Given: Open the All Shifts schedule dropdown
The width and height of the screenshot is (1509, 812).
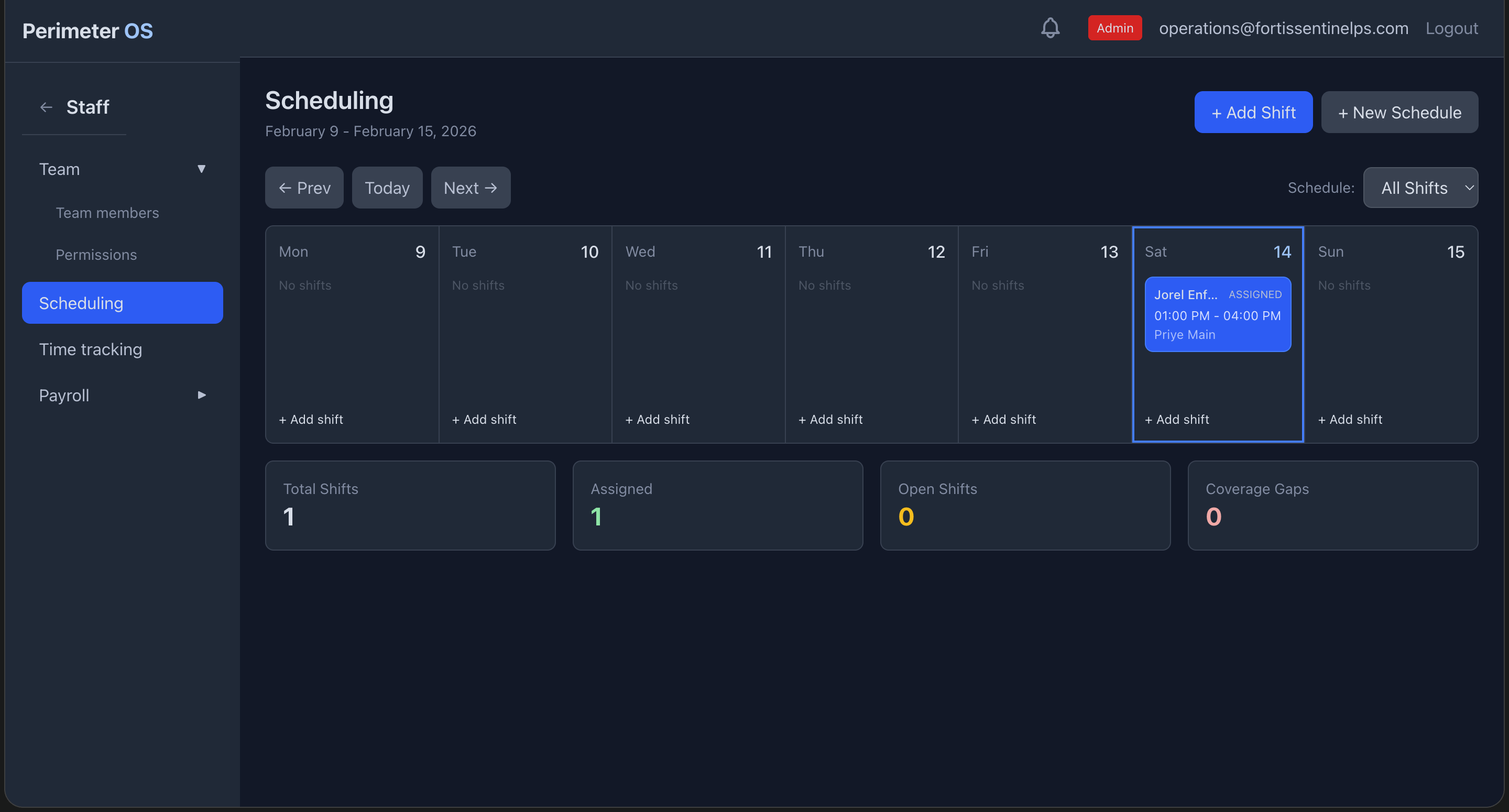Looking at the screenshot, I should click(x=1420, y=188).
